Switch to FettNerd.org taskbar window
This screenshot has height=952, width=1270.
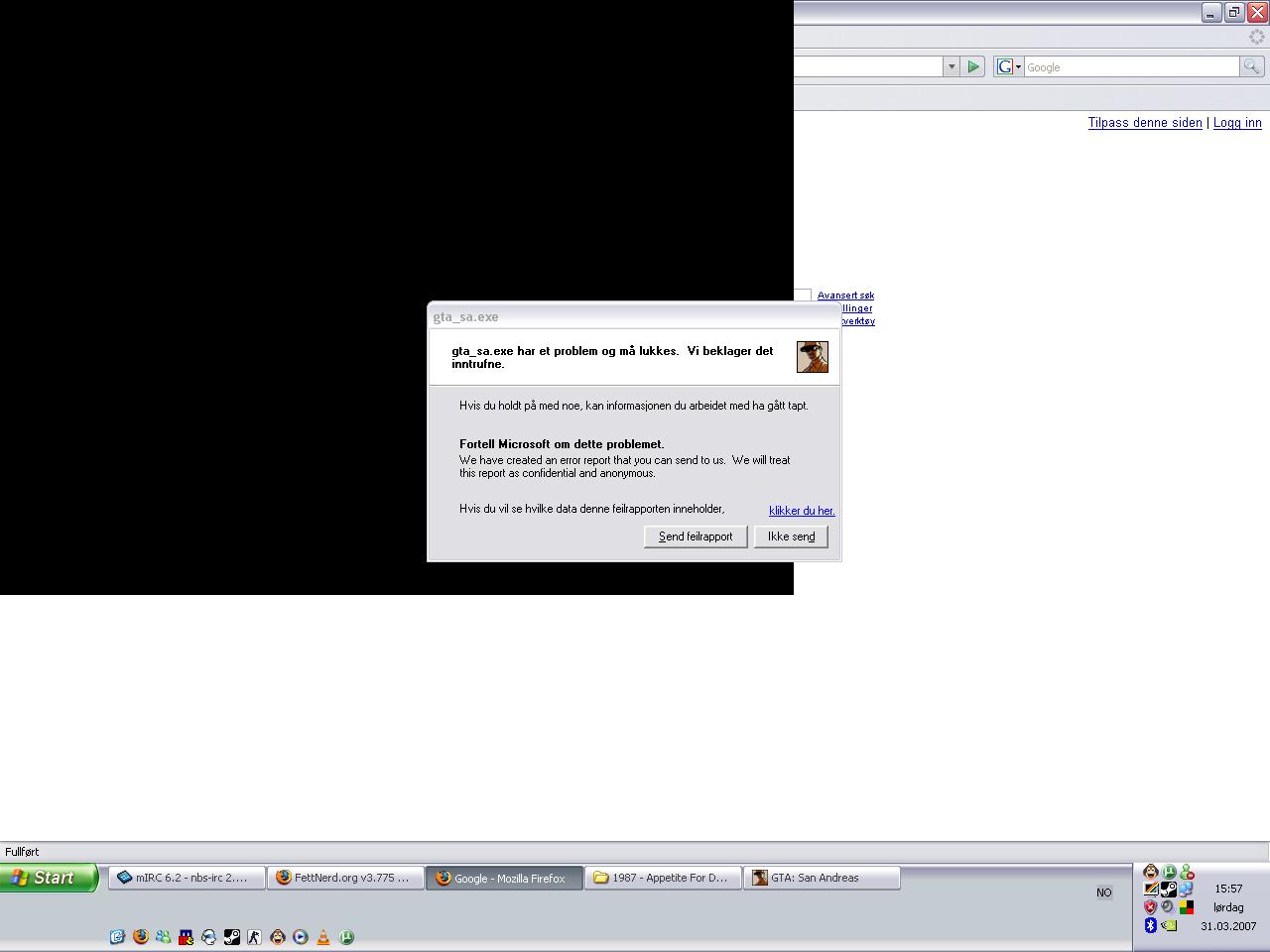[x=346, y=878]
